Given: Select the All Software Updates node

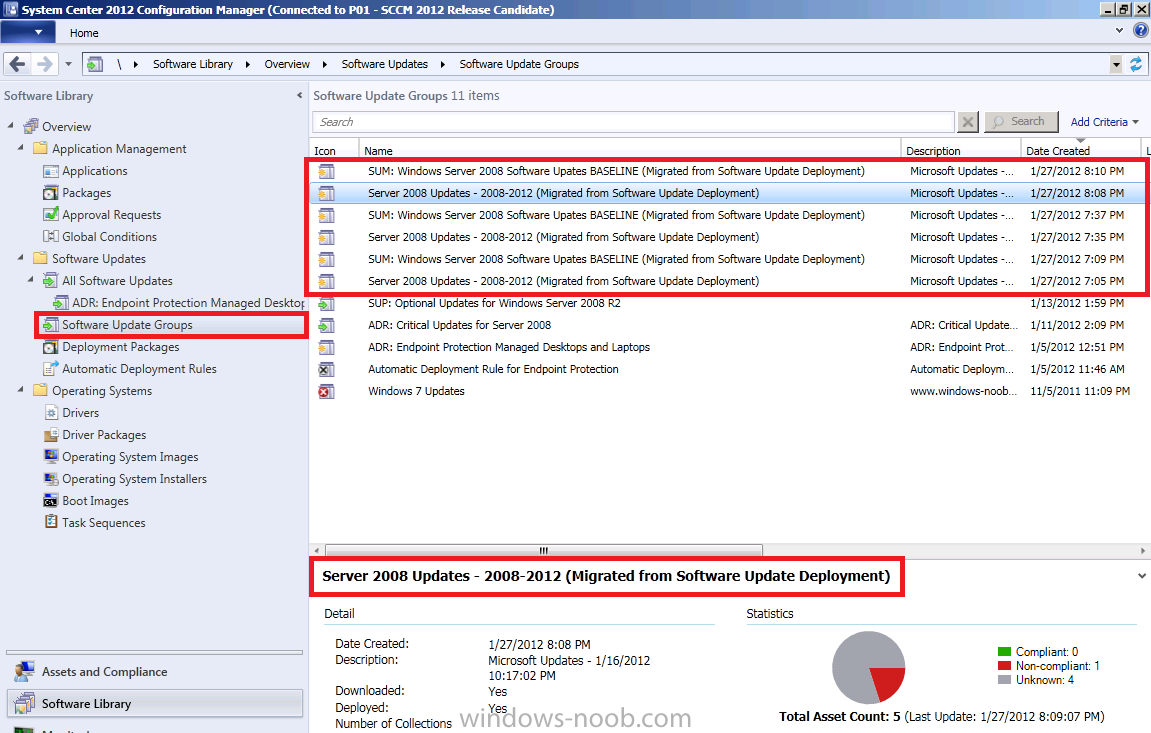Looking at the screenshot, I should 117,281.
